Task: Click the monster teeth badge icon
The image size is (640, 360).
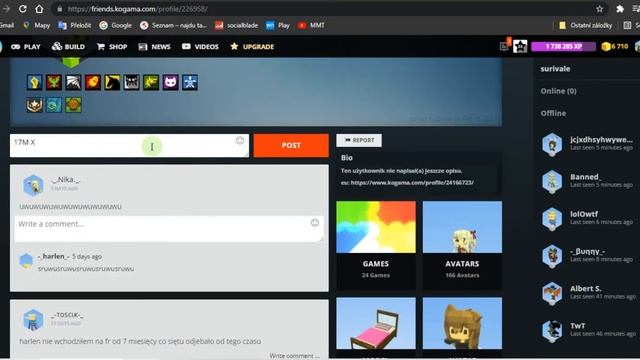Action: pos(131,82)
